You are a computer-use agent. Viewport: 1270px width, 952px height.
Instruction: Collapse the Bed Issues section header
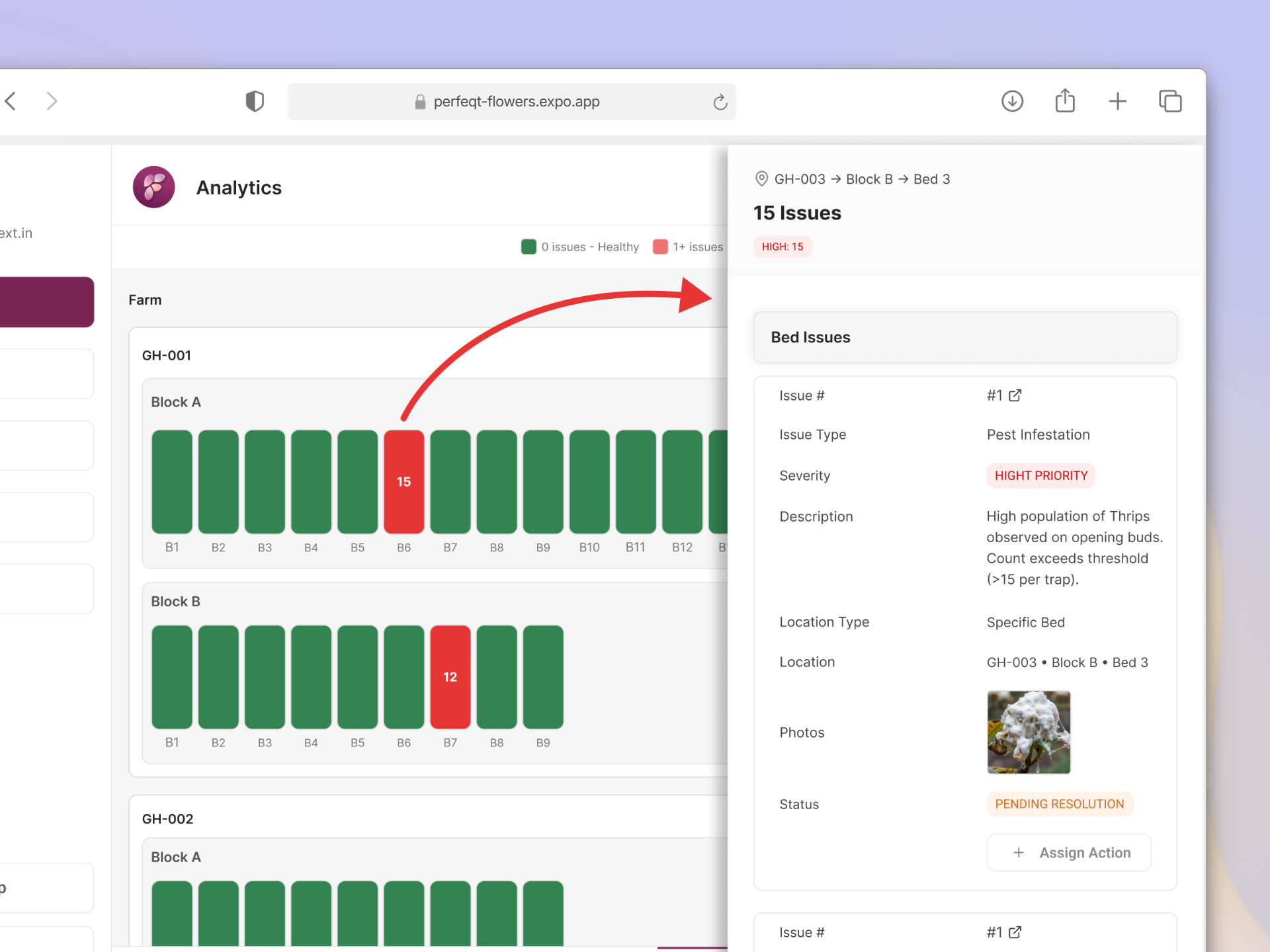pyautogui.click(x=810, y=337)
